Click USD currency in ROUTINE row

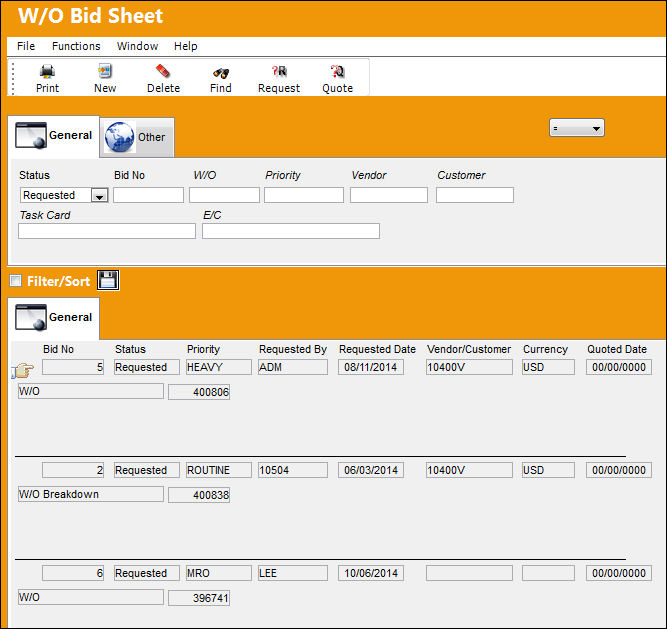pyautogui.click(x=548, y=470)
